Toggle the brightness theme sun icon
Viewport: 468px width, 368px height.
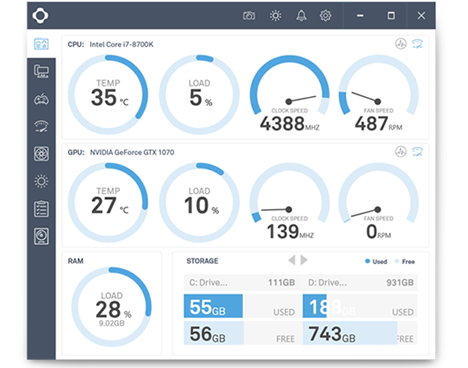click(x=275, y=15)
